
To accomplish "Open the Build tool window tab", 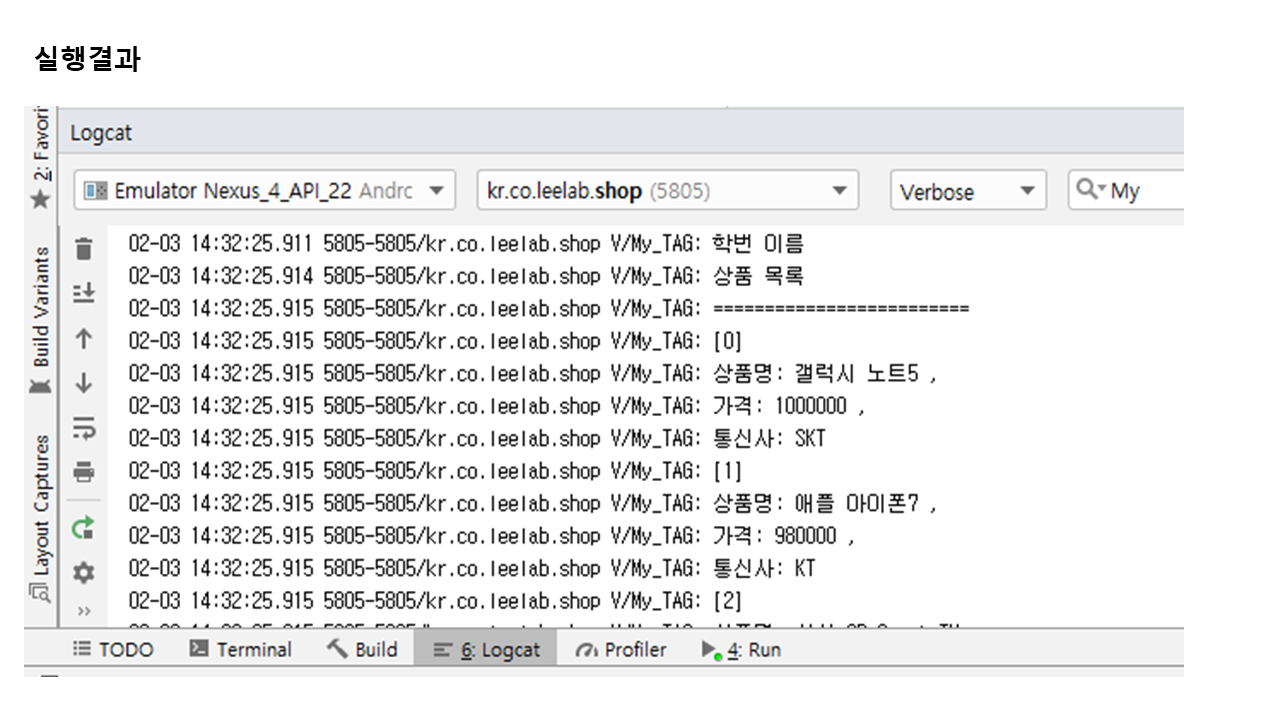I will pos(363,650).
